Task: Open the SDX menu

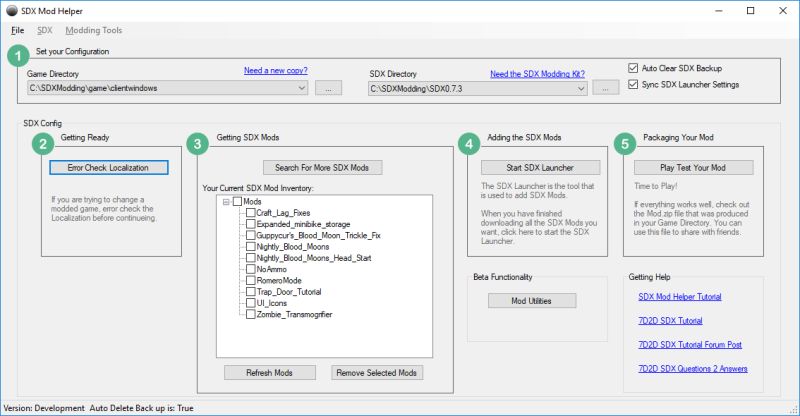Action: (45, 30)
